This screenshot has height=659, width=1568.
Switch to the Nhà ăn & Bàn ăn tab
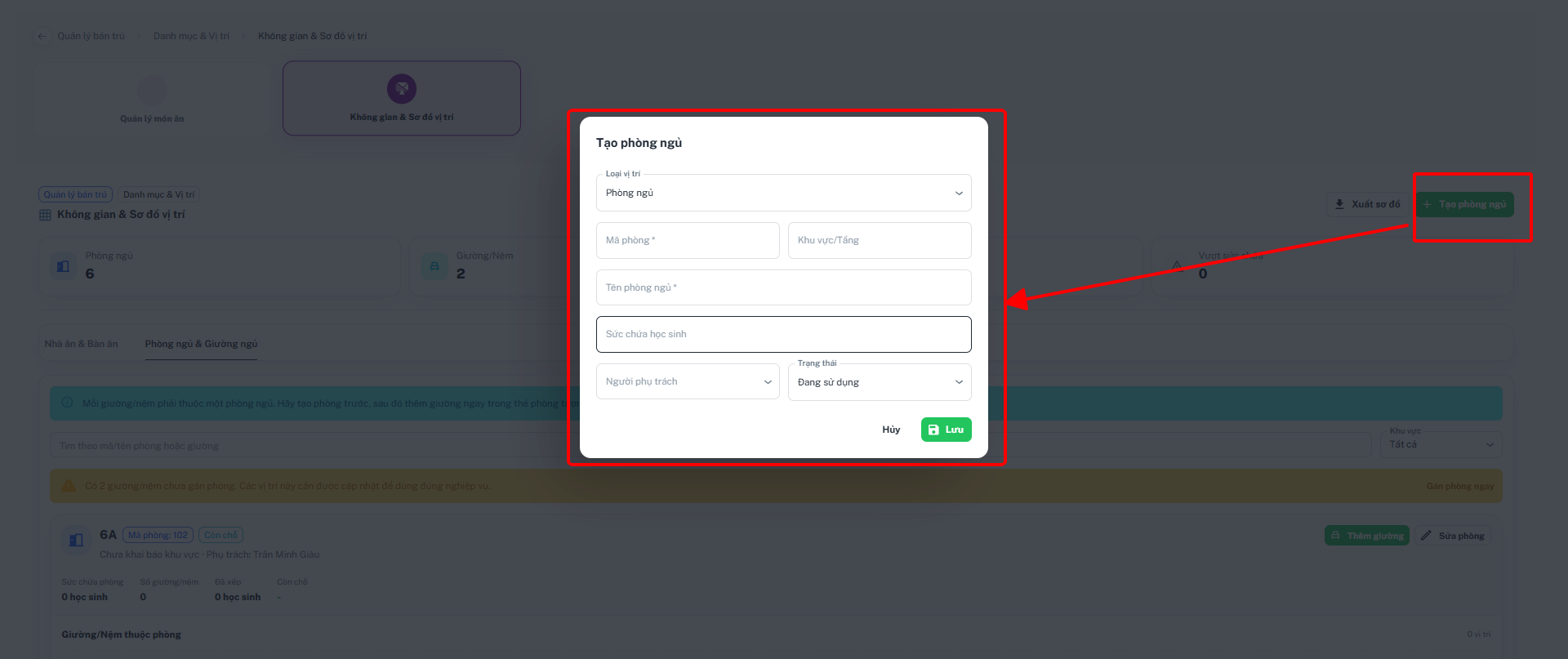coord(81,344)
